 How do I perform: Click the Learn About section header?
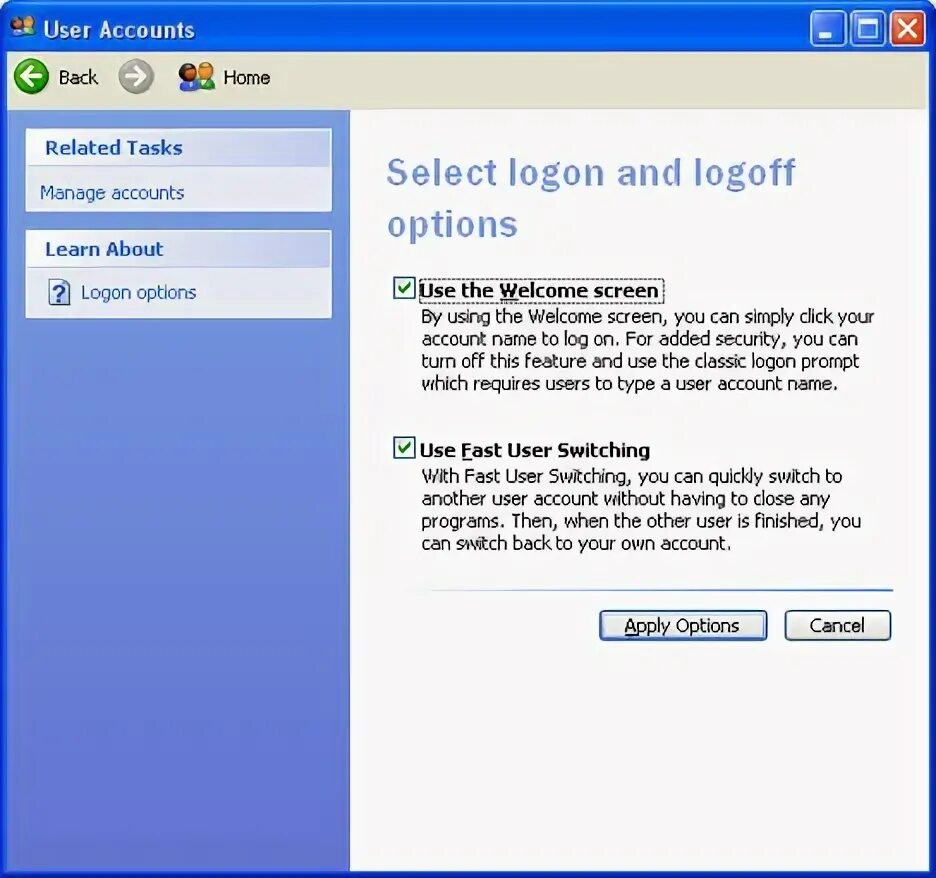tap(103, 249)
